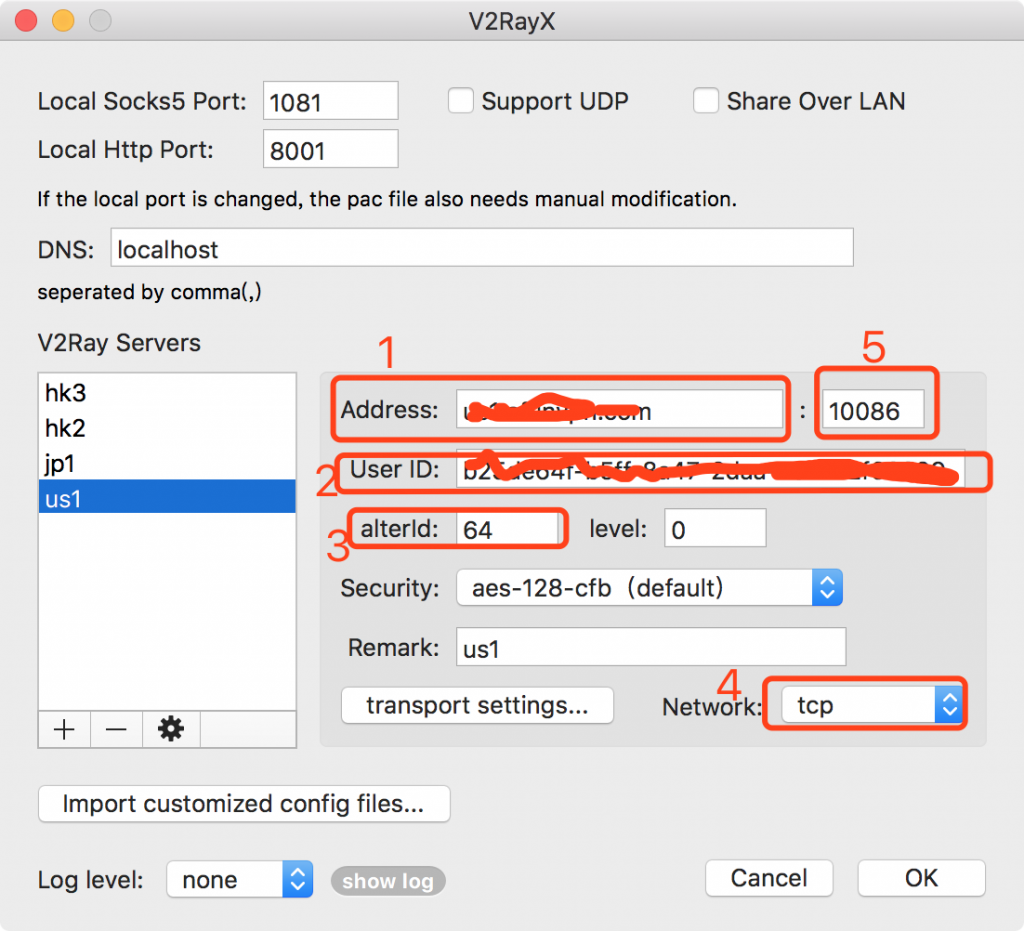Screen dimensions: 1024x931
Task: Open server list gear options
Action: click(x=171, y=729)
